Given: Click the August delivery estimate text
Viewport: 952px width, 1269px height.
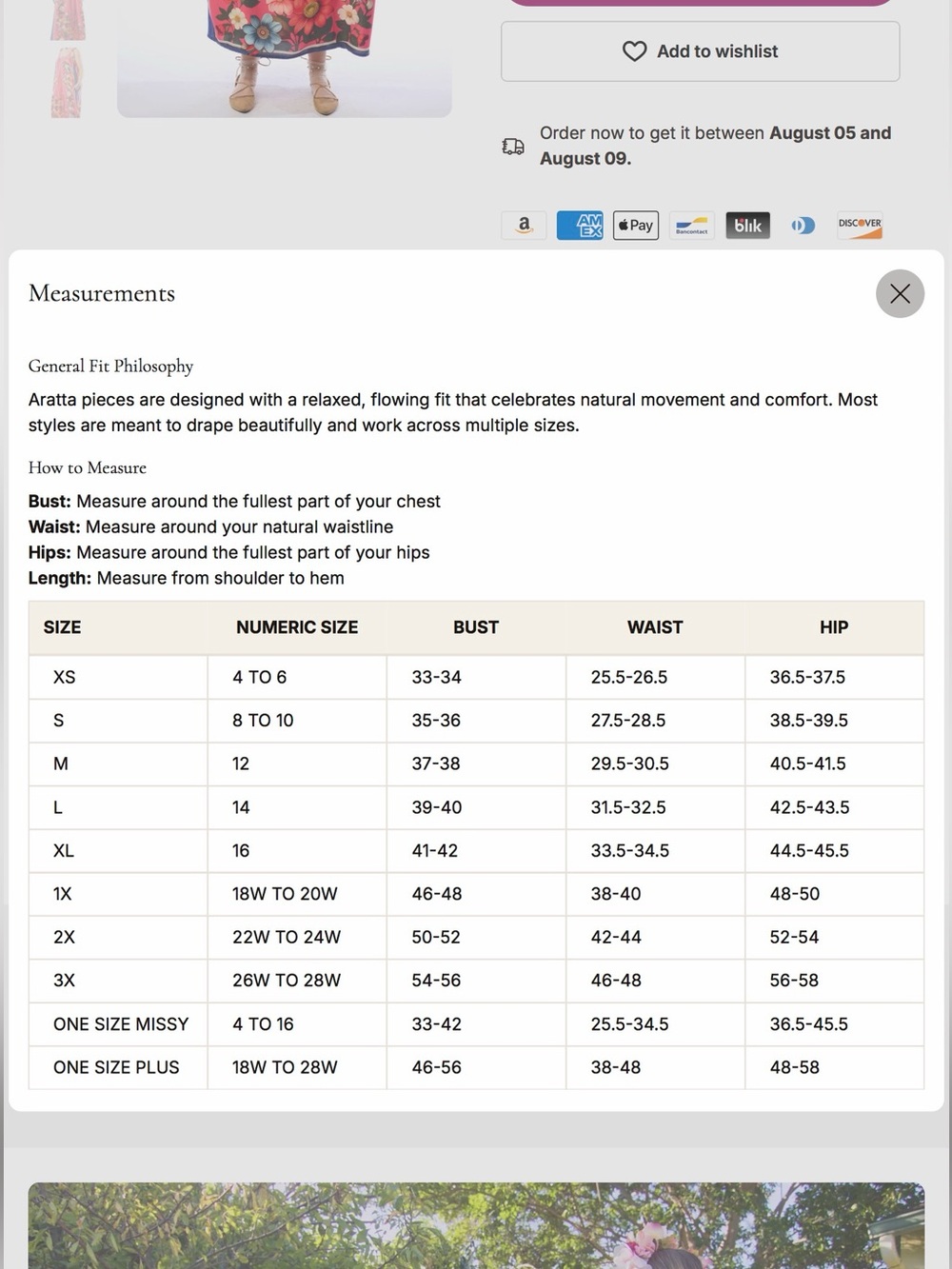Looking at the screenshot, I should point(716,146).
